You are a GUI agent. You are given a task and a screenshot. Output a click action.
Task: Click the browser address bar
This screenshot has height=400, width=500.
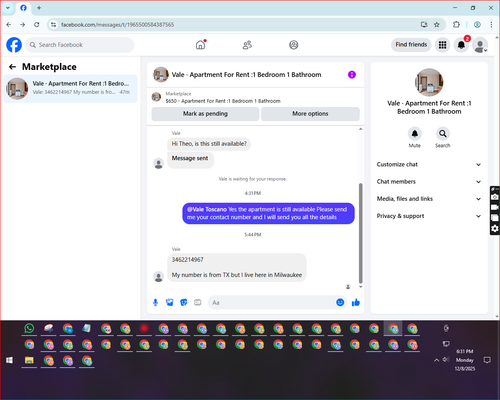[x=233, y=25]
